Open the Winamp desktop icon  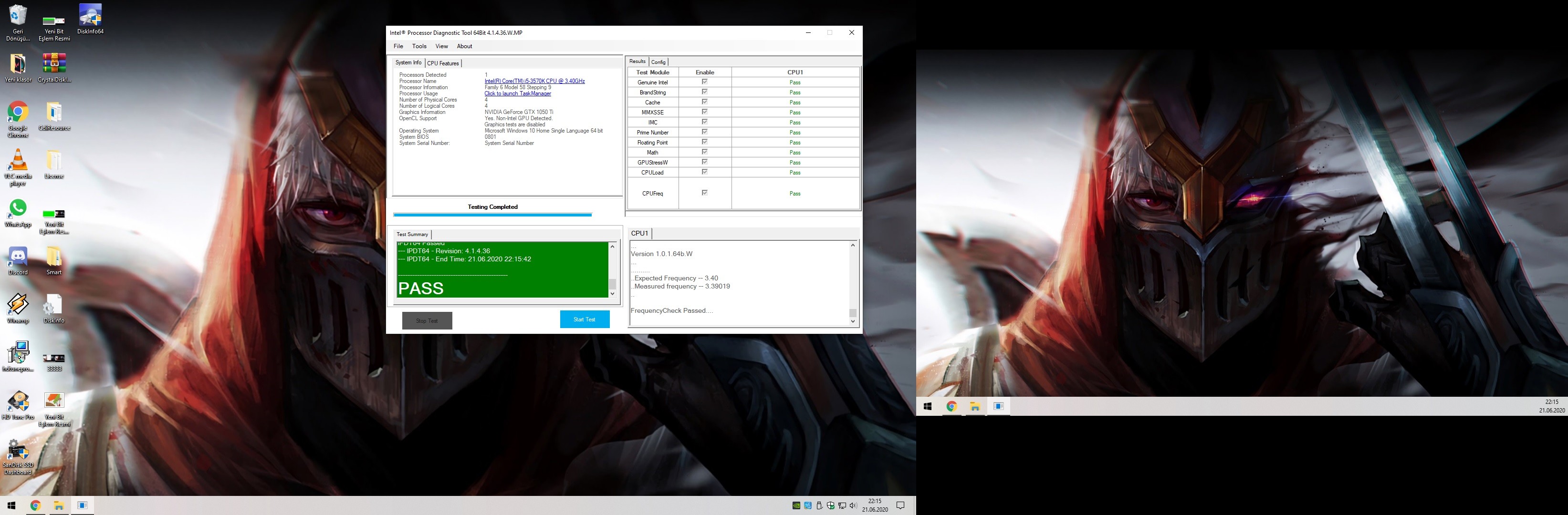(18, 305)
